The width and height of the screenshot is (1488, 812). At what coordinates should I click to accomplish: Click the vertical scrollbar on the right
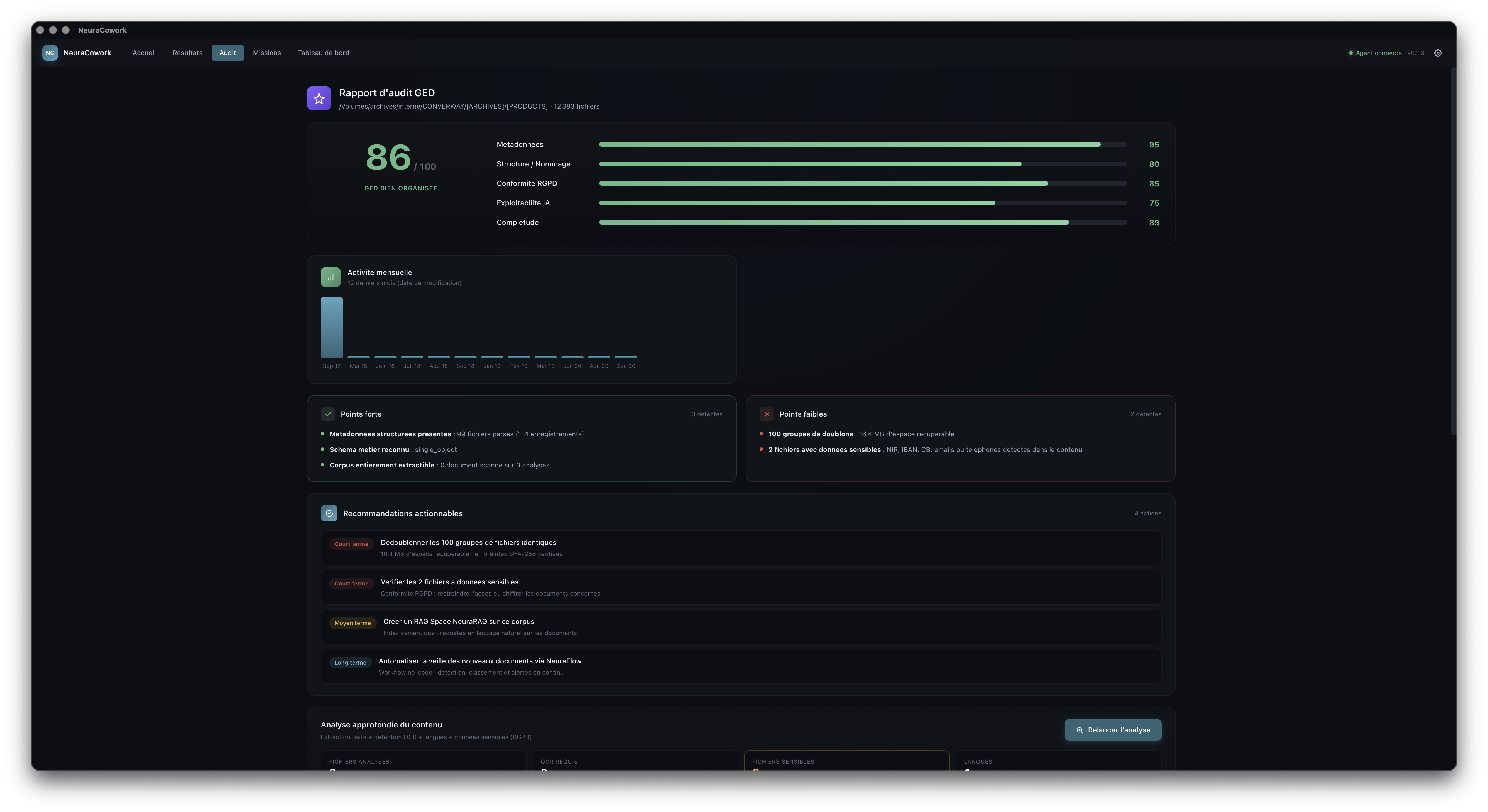1453,252
